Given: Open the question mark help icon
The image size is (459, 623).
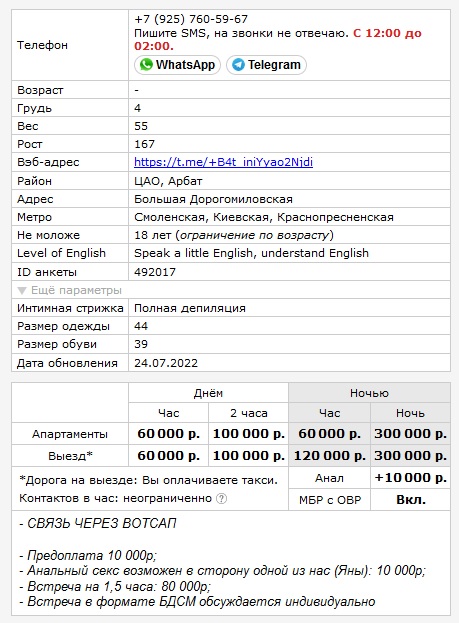Looking at the screenshot, I should (221, 498).
